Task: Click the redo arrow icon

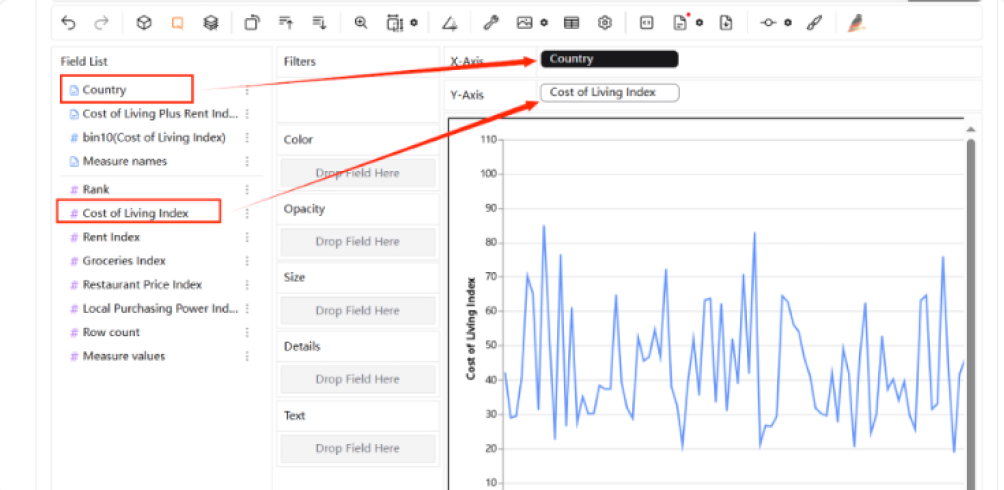Action: (101, 23)
